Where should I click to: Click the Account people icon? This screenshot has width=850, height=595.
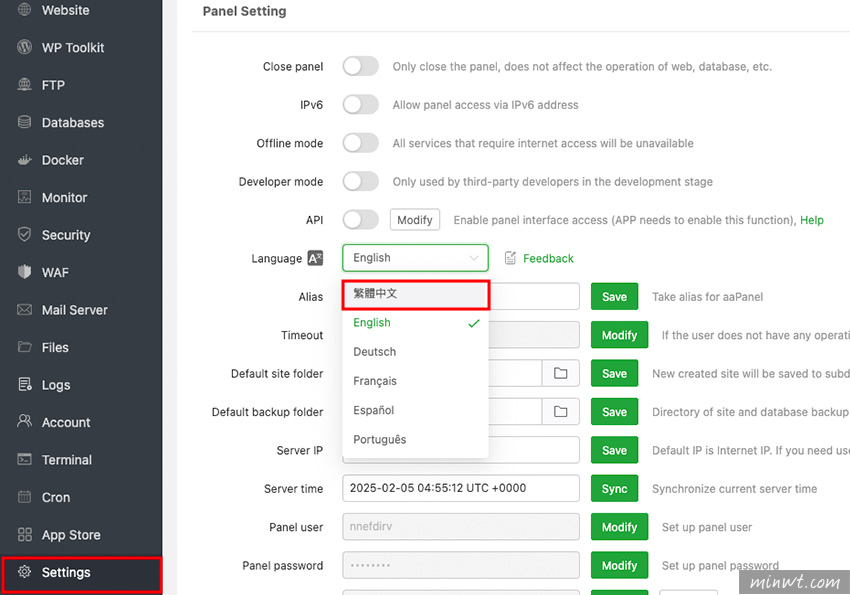pyautogui.click(x=24, y=422)
